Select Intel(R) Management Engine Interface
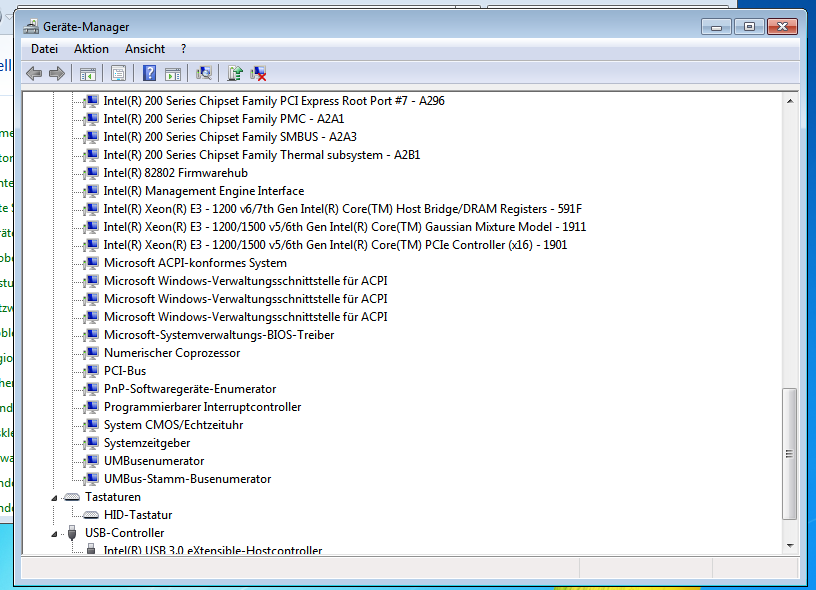The height and width of the screenshot is (590, 816). [x=203, y=190]
